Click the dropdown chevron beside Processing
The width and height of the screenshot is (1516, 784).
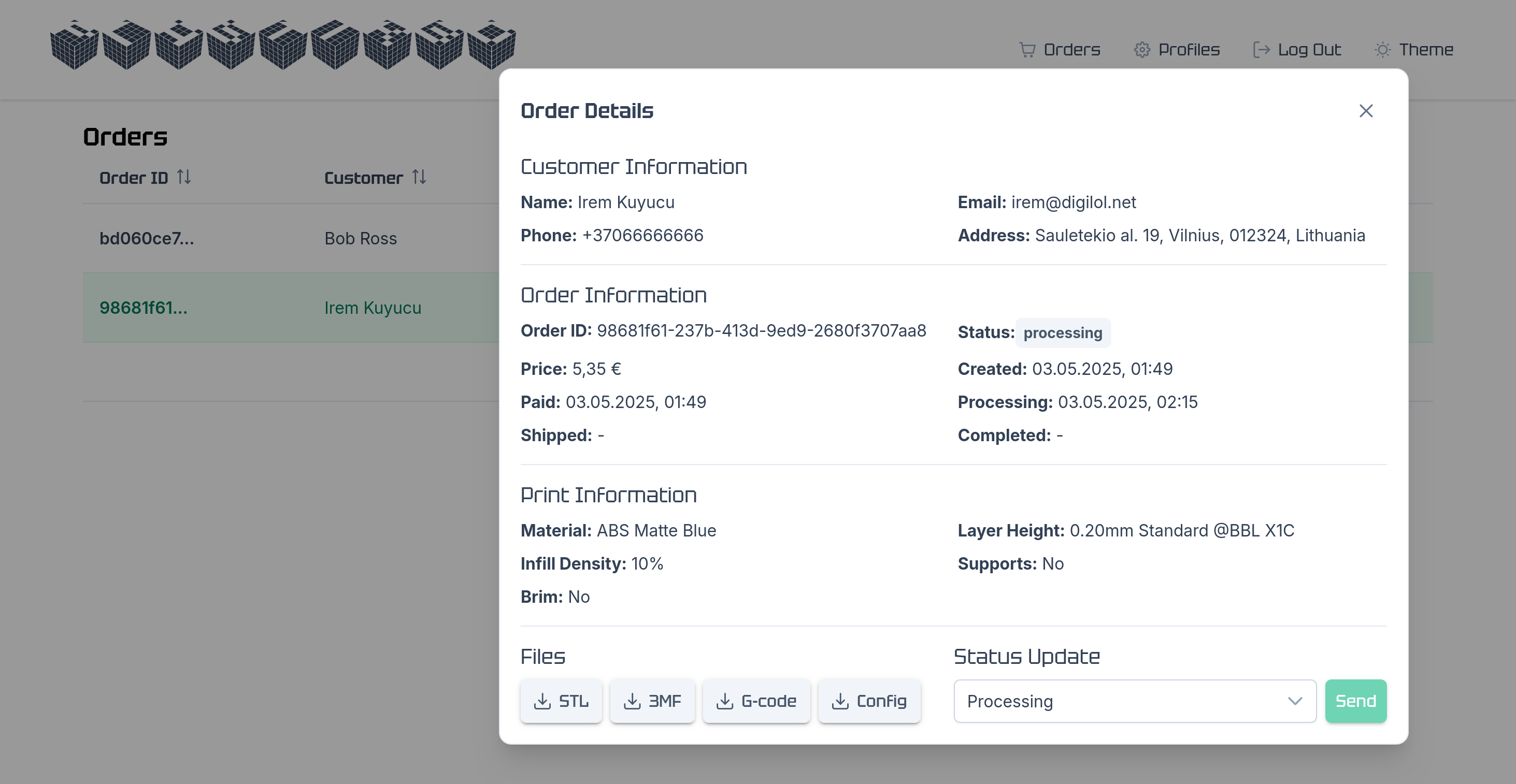[x=1294, y=701]
